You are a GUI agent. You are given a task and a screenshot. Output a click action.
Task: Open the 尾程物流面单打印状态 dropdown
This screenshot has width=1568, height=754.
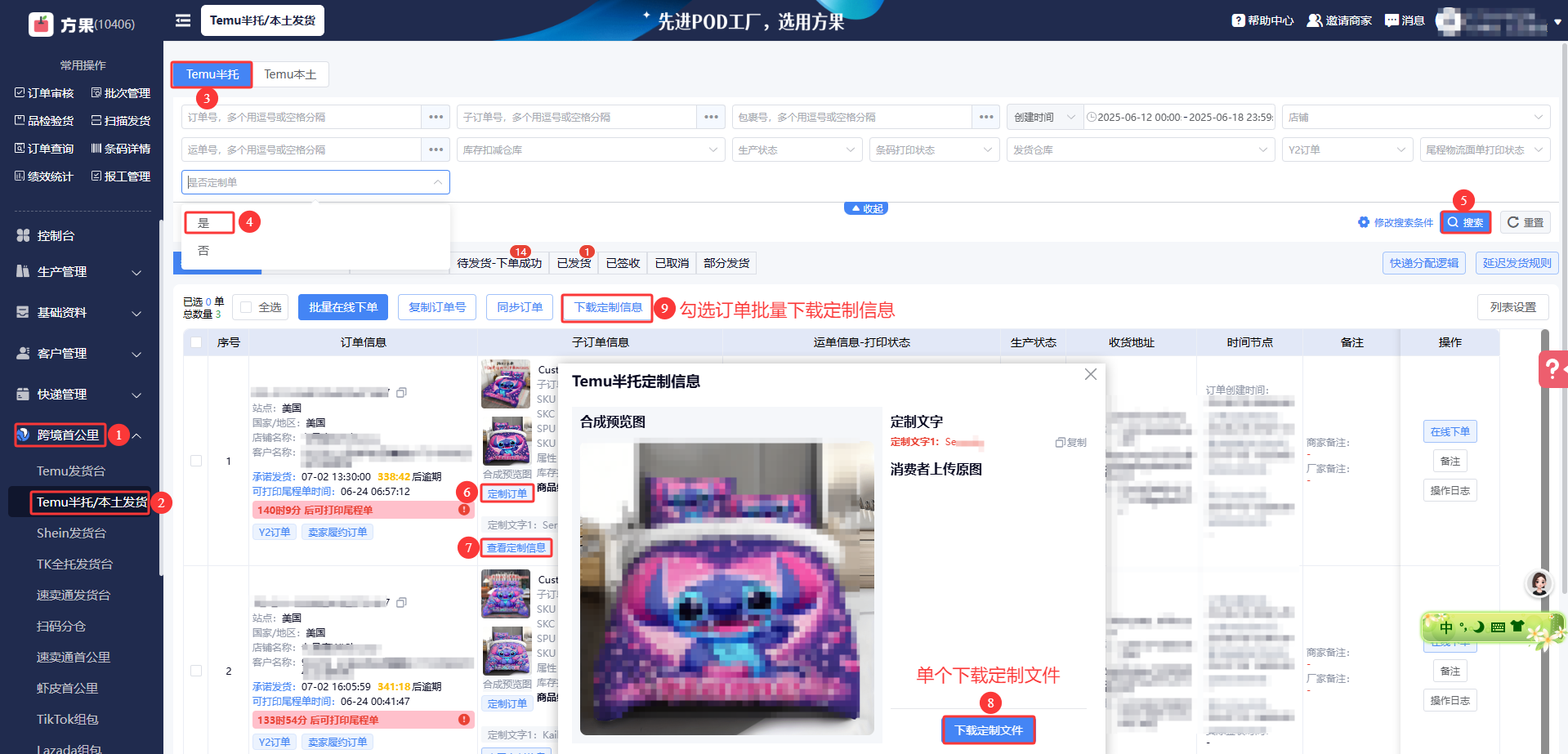(x=1485, y=149)
